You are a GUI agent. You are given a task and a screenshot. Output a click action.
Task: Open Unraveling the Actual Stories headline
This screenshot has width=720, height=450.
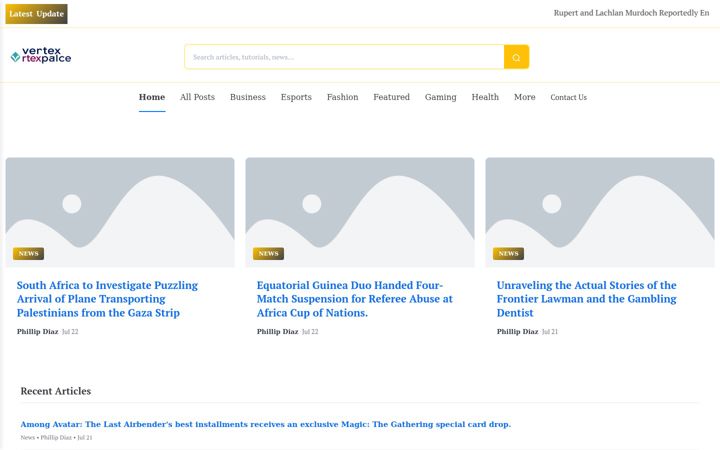586,299
